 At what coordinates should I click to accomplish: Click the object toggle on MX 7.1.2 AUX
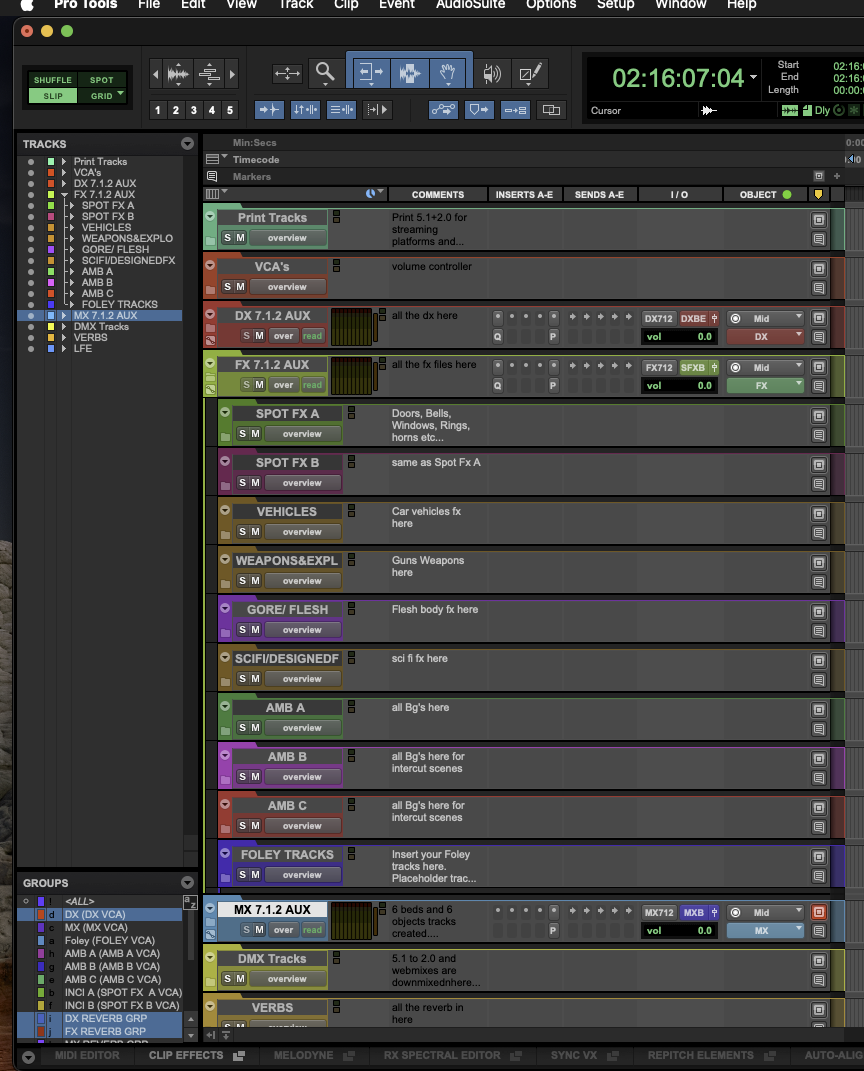(818, 912)
